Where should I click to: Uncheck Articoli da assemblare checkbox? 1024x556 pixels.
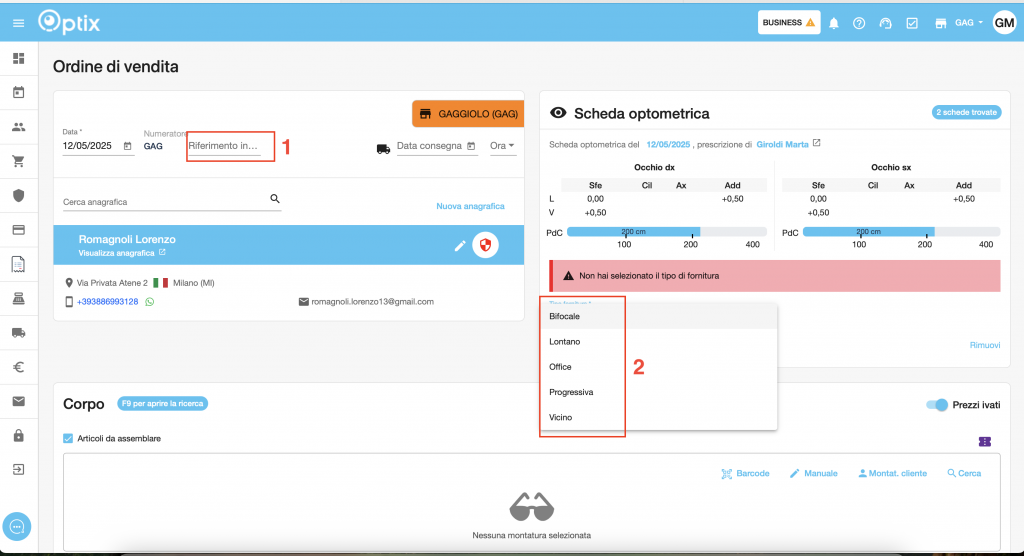pyautogui.click(x=68, y=438)
